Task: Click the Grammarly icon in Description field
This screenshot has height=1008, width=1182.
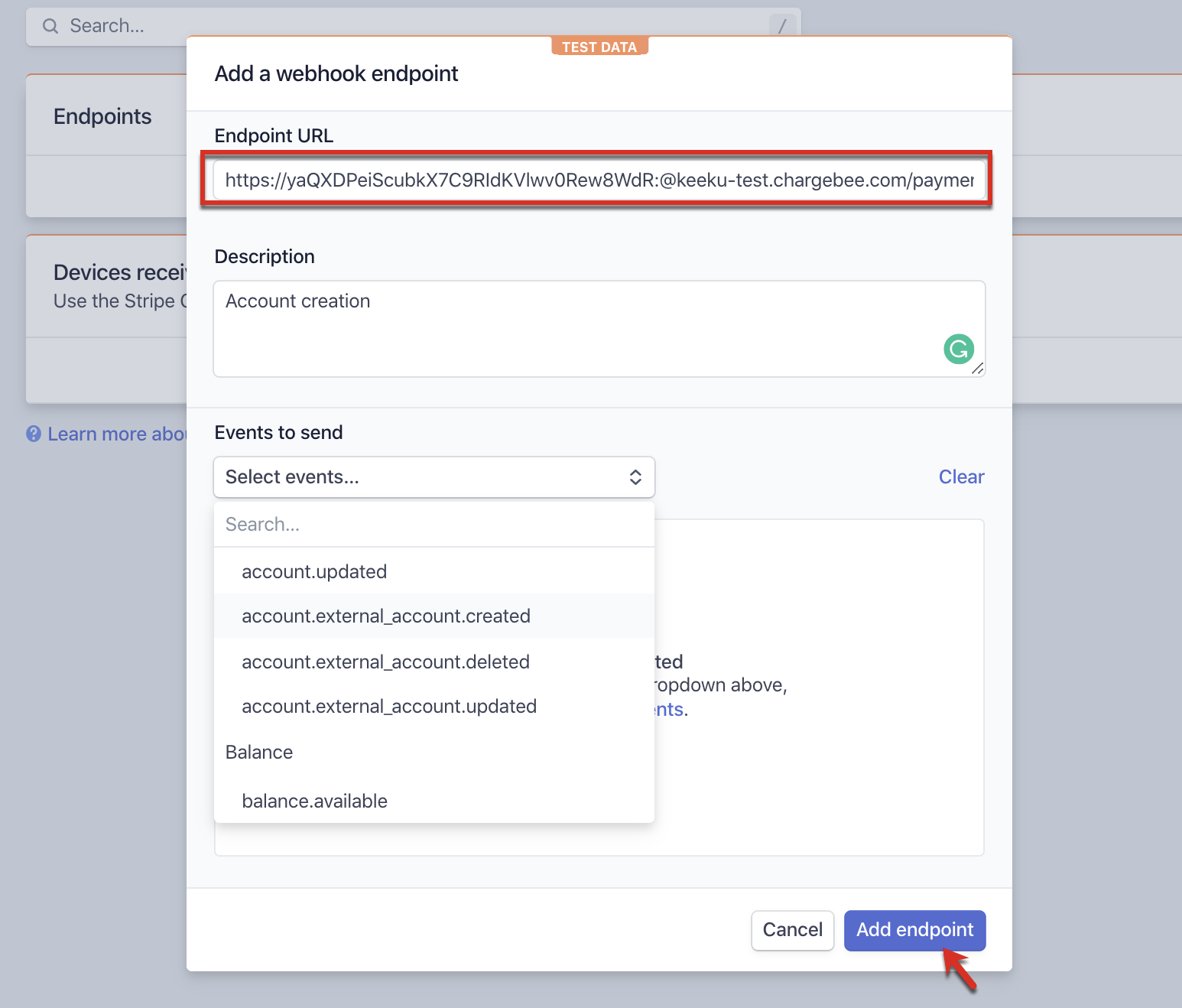Action: (x=958, y=349)
